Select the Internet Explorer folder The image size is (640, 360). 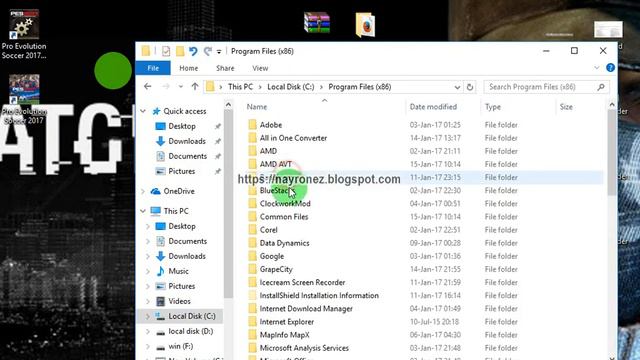tap(287, 322)
